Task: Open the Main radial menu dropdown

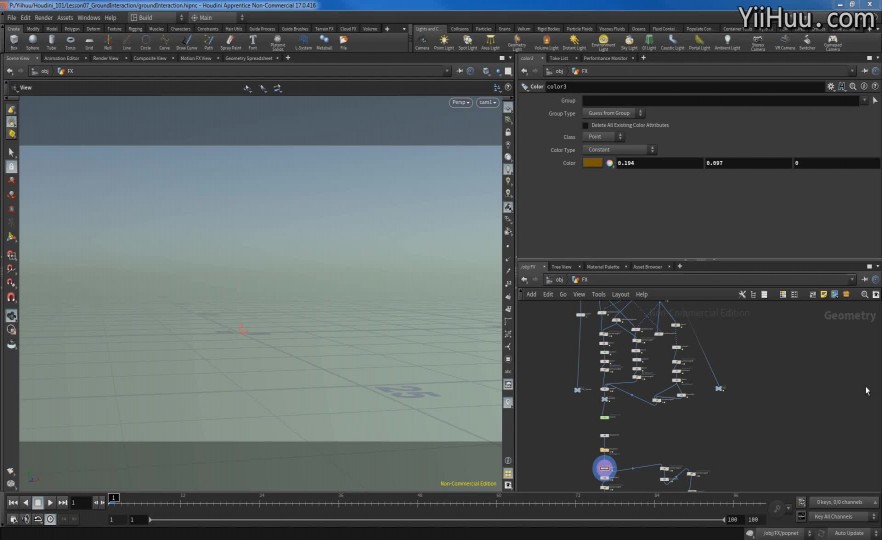Action: 217,17
